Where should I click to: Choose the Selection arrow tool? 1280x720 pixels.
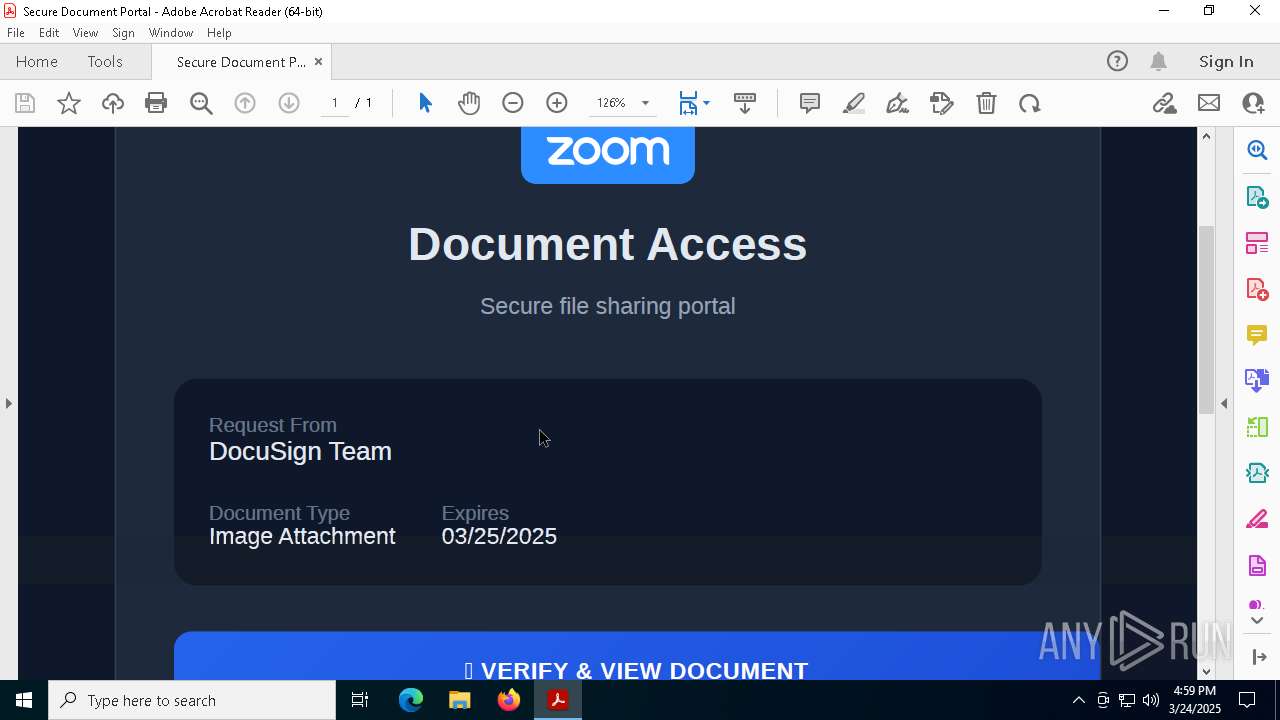425,103
